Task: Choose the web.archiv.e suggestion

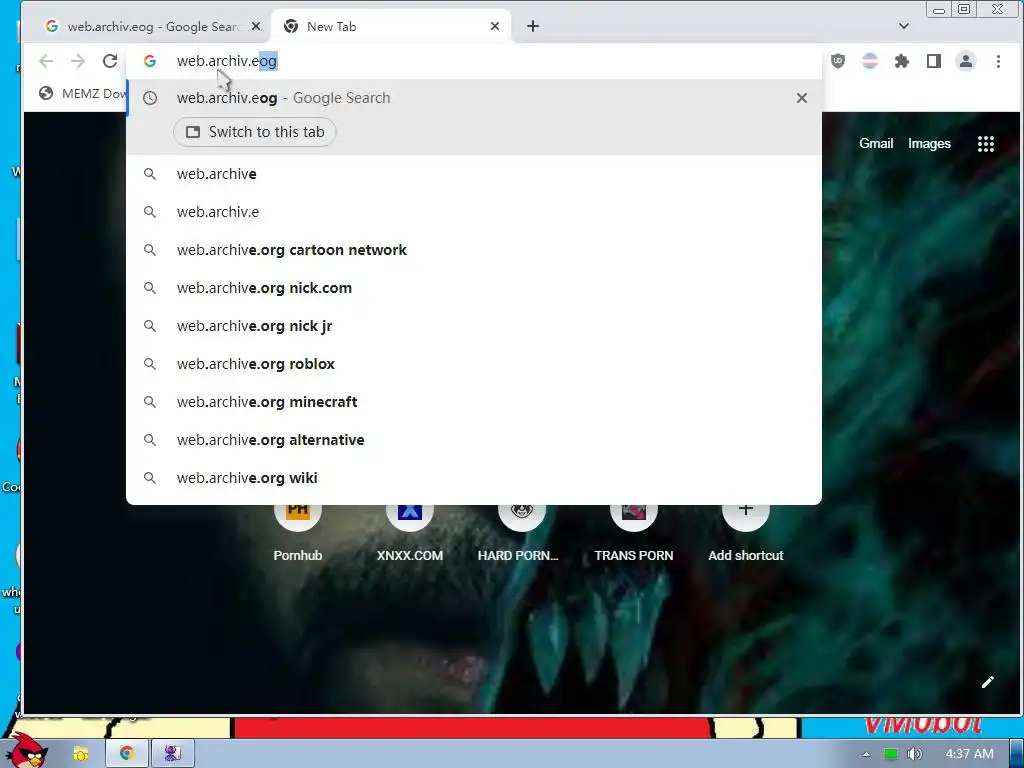Action: tap(473, 212)
